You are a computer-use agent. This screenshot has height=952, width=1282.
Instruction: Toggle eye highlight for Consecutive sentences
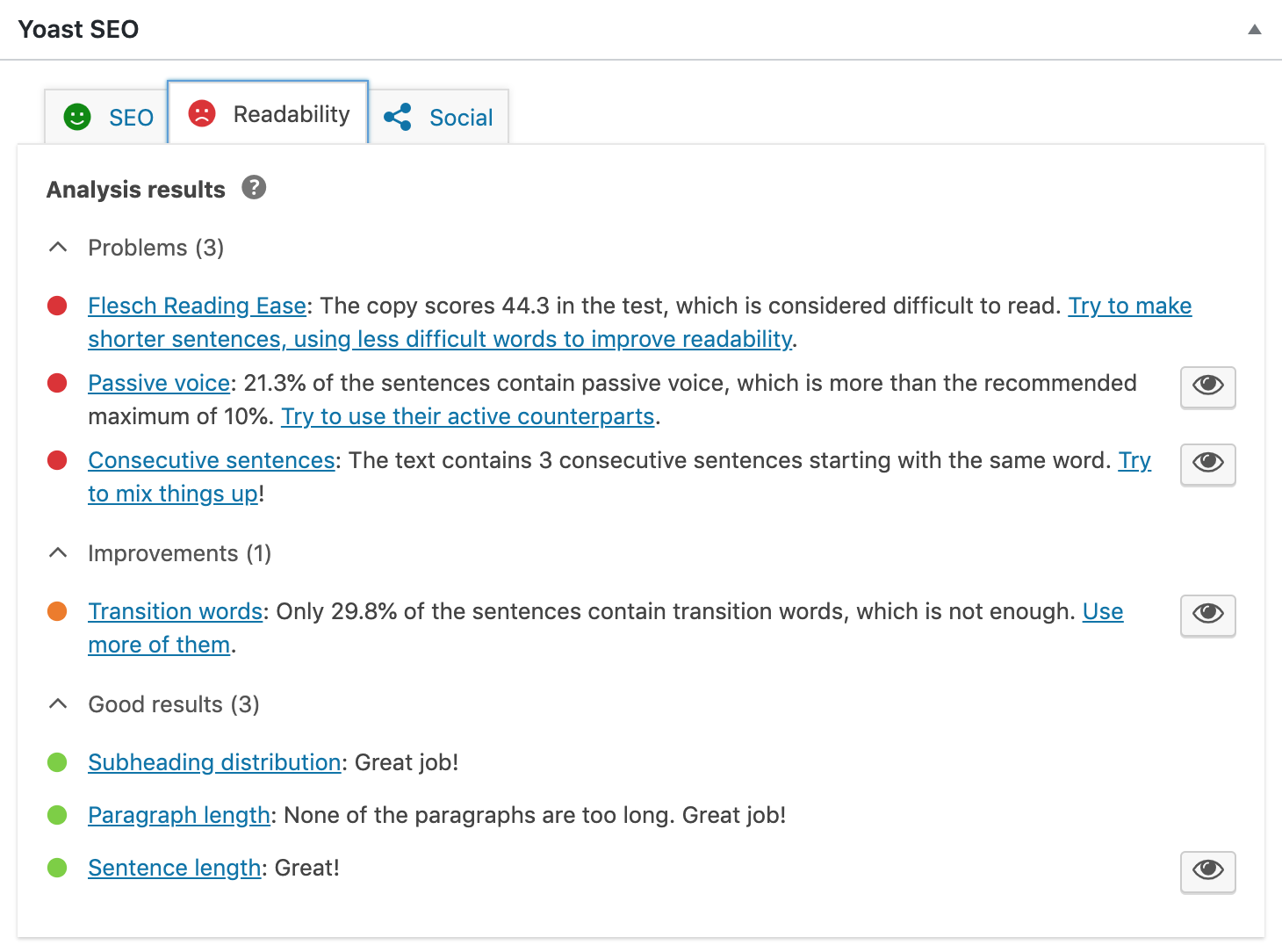click(x=1207, y=464)
